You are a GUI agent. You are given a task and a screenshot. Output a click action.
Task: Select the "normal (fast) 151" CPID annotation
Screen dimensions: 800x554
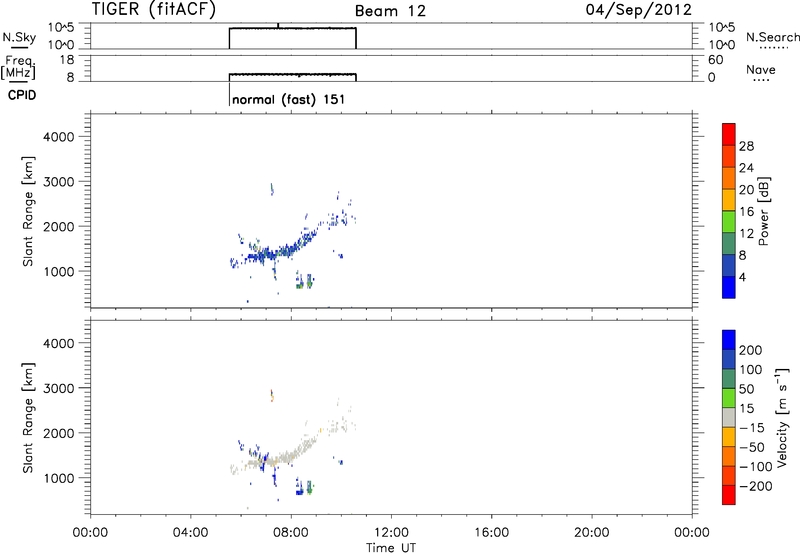click(288, 99)
